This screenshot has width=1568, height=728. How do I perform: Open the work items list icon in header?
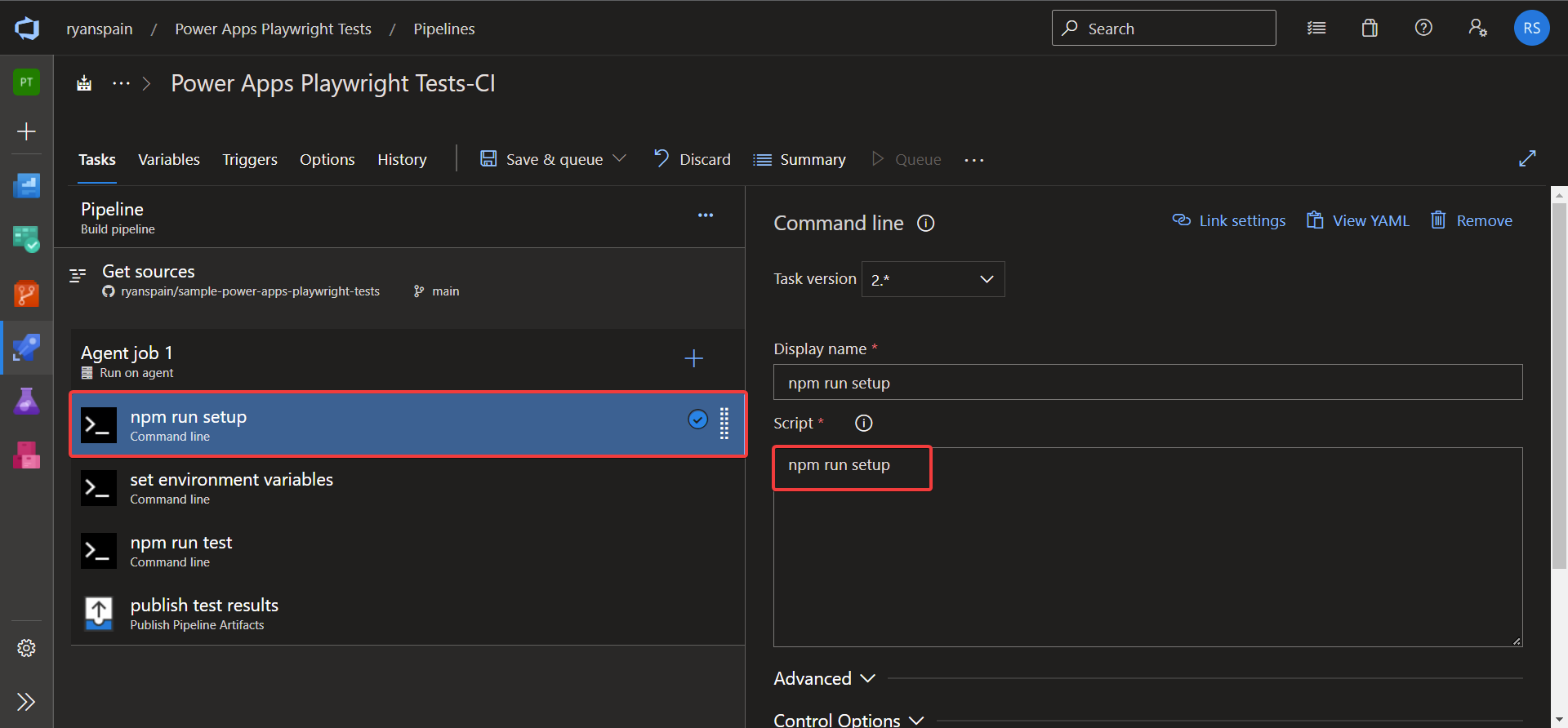1316,28
